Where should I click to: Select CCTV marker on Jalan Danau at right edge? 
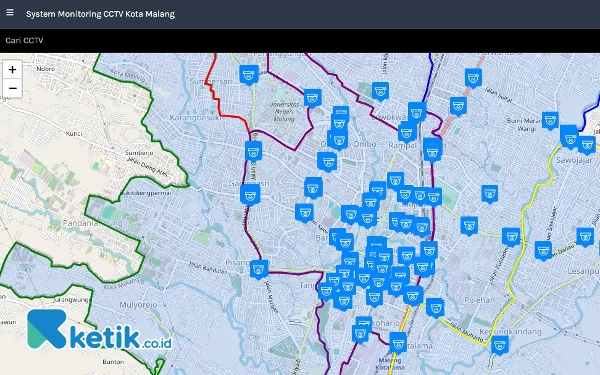click(x=585, y=237)
